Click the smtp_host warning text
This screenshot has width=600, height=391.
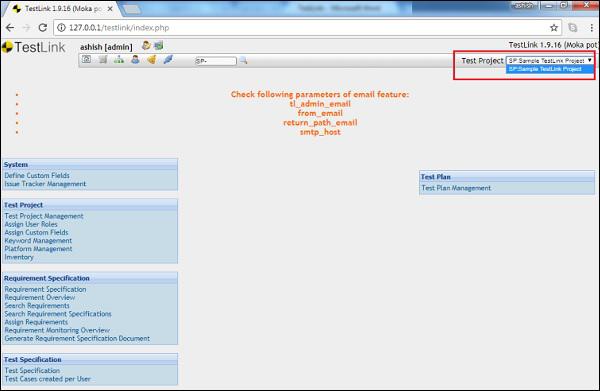(320, 132)
